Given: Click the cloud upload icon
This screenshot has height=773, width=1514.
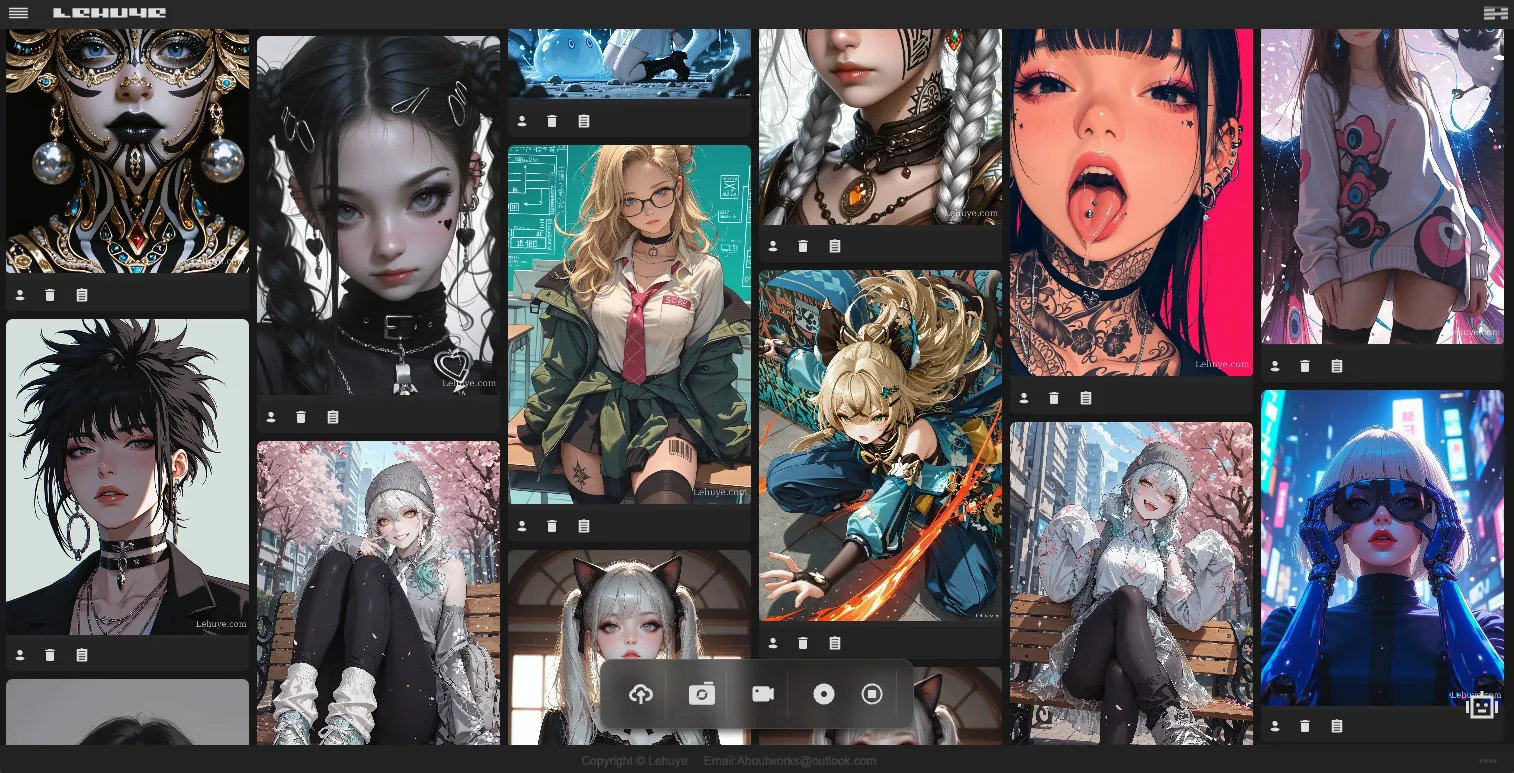Looking at the screenshot, I should [641, 694].
